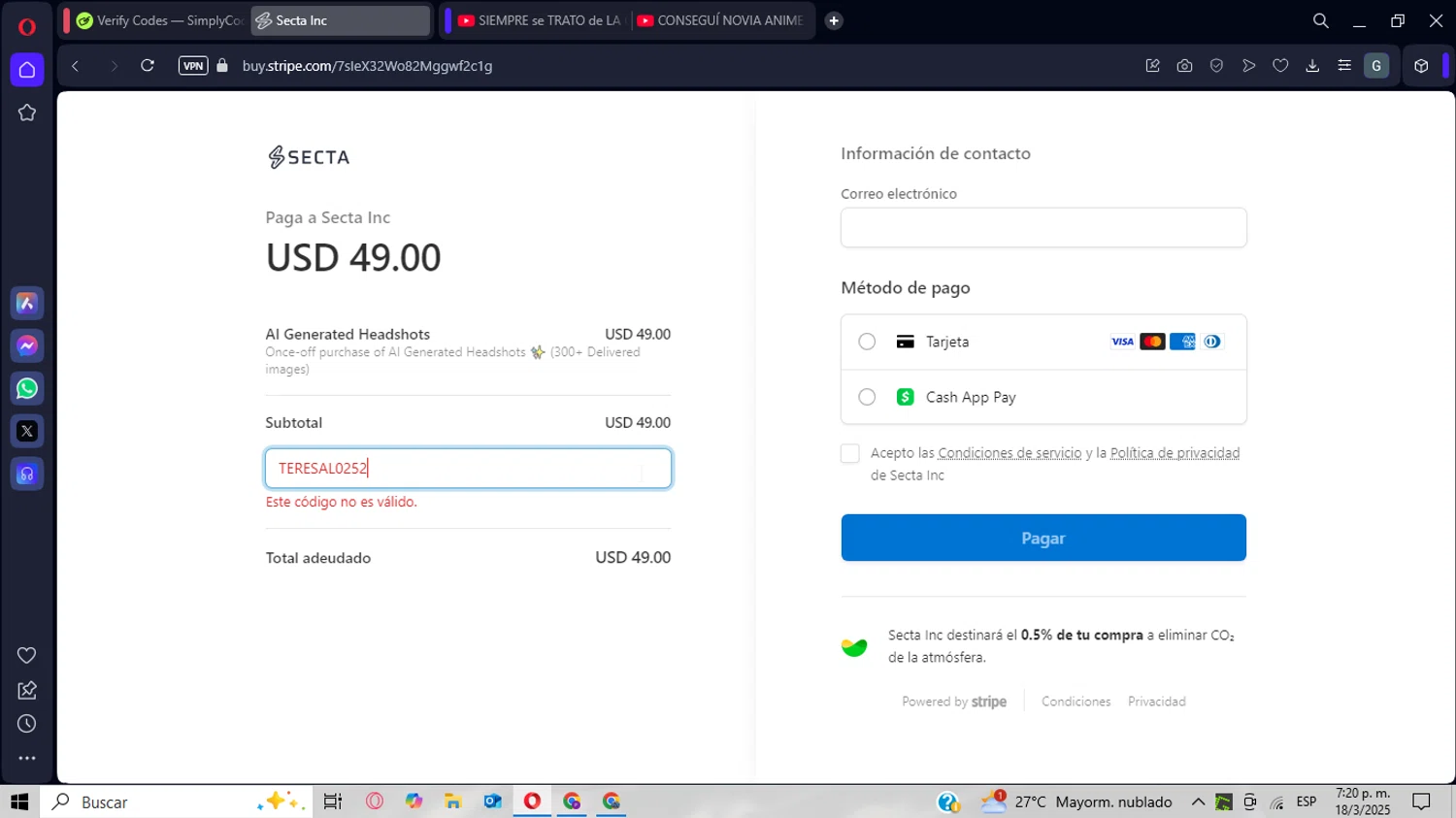Switch to CONSEGUÍ NOVIA ANIME tab
The image size is (1456, 818).
[x=719, y=20]
